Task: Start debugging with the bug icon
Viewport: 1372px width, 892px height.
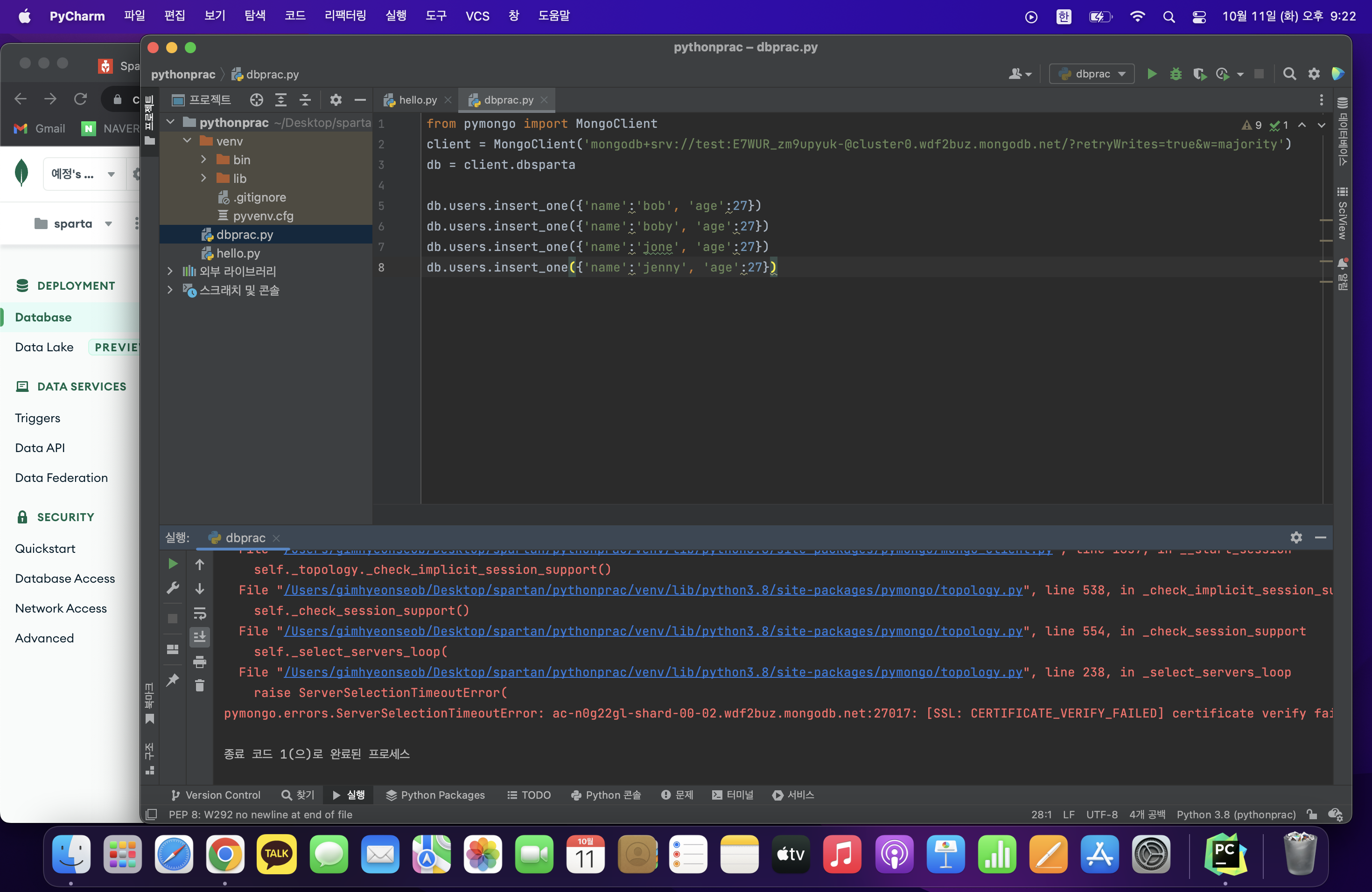Action: coord(1176,74)
